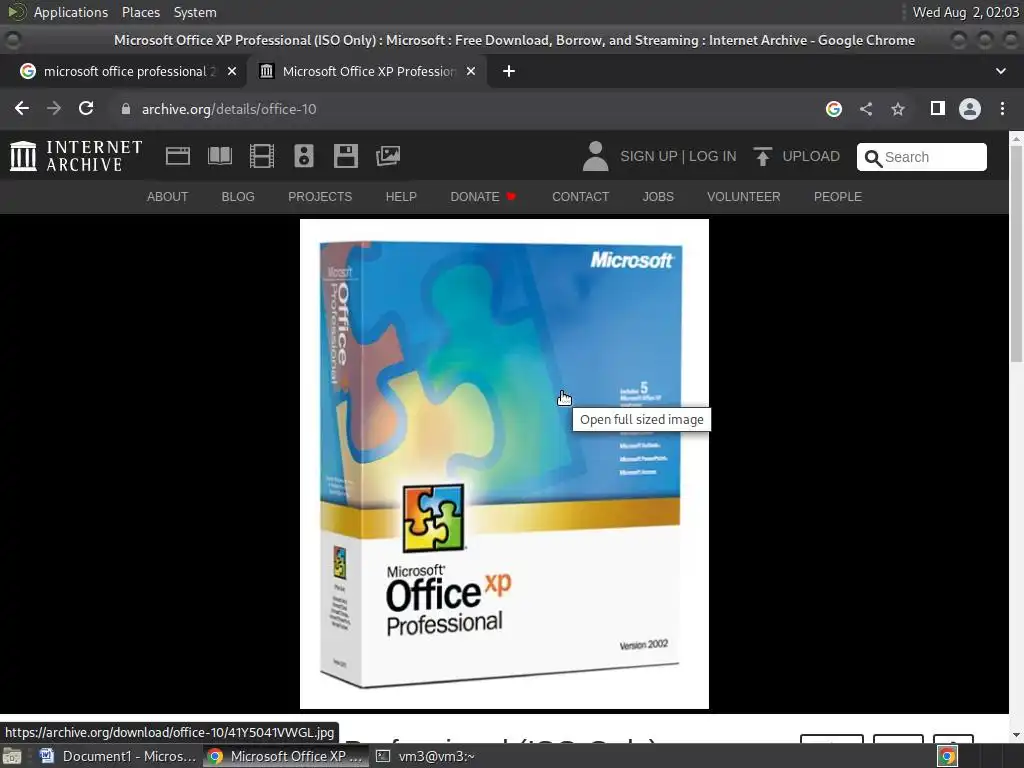This screenshot has height=768, width=1024.
Task: Click the page vertical scrollbar thumb
Action: [1016, 253]
